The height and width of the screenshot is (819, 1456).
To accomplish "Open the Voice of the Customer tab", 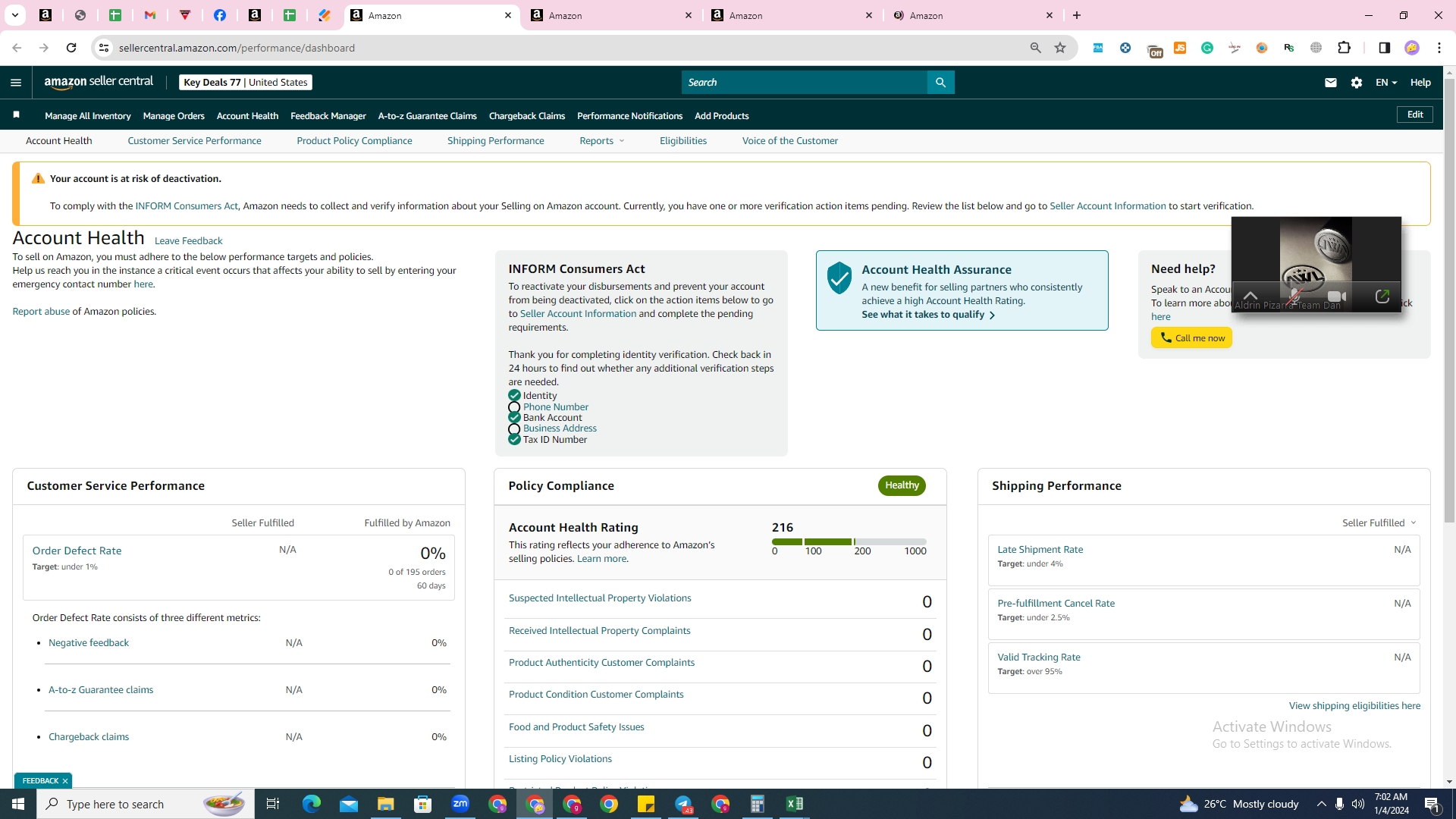I will tap(789, 141).
